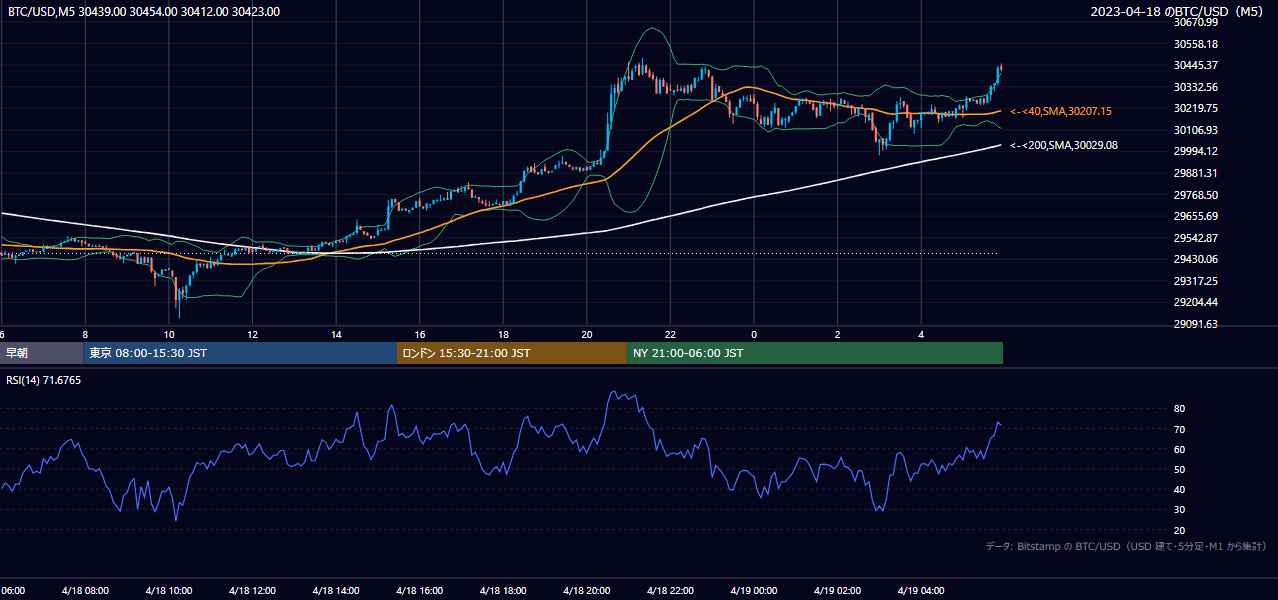The height and width of the screenshot is (600, 1278).
Task: Click price axis label 30106.93
Action: click(1195, 130)
